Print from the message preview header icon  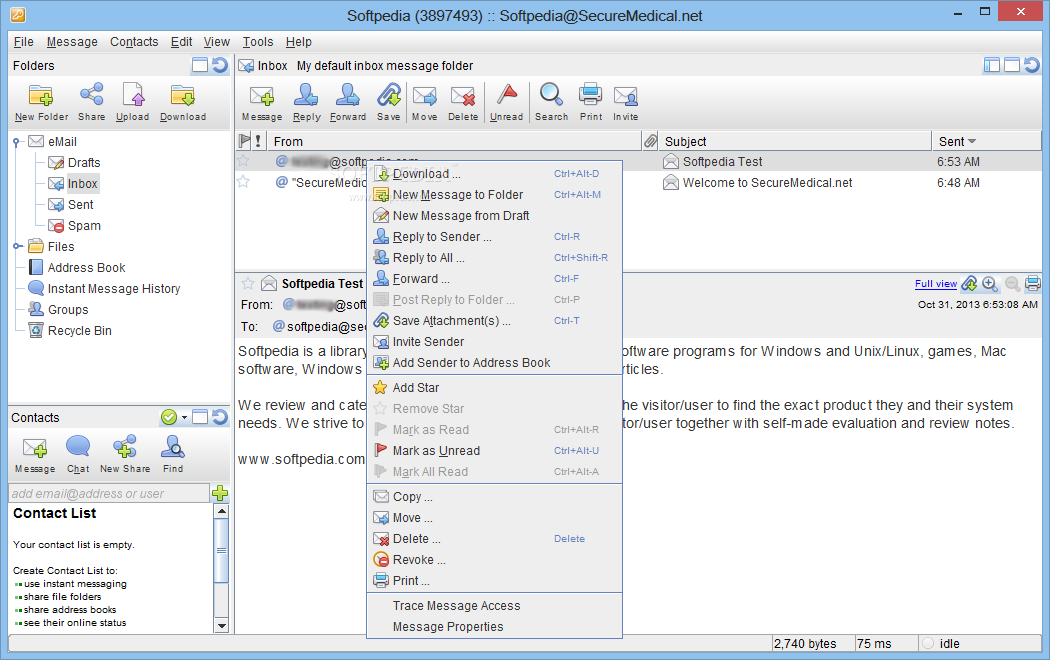(1033, 284)
